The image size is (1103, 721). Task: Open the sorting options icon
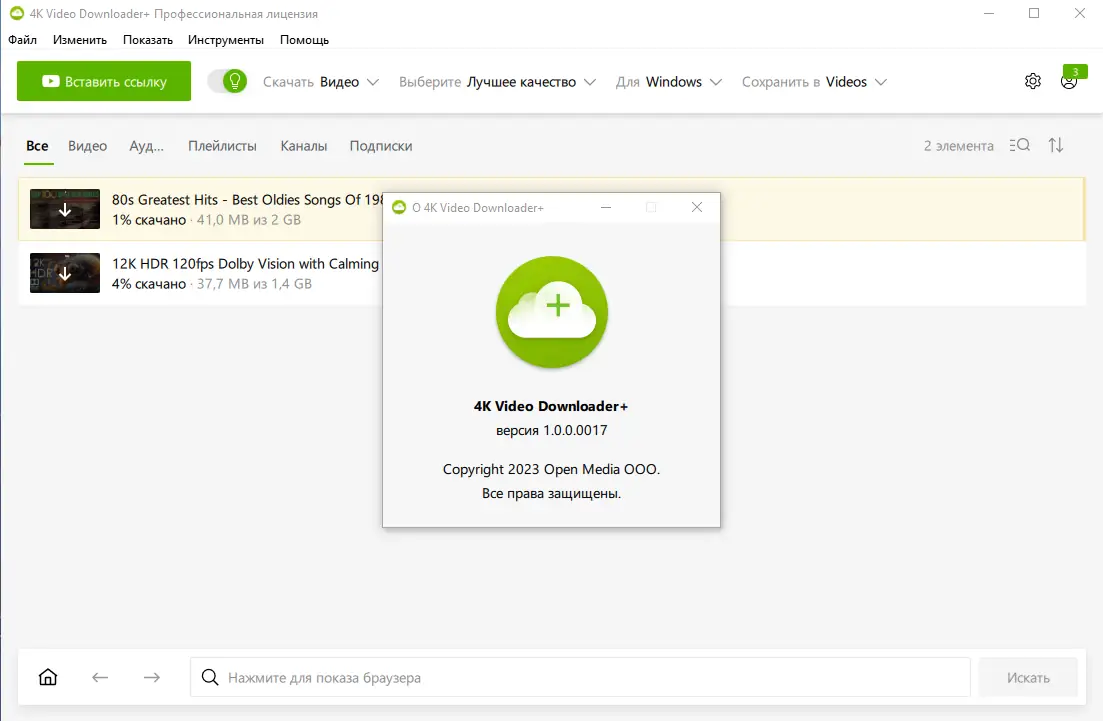(x=1055, y=145)
